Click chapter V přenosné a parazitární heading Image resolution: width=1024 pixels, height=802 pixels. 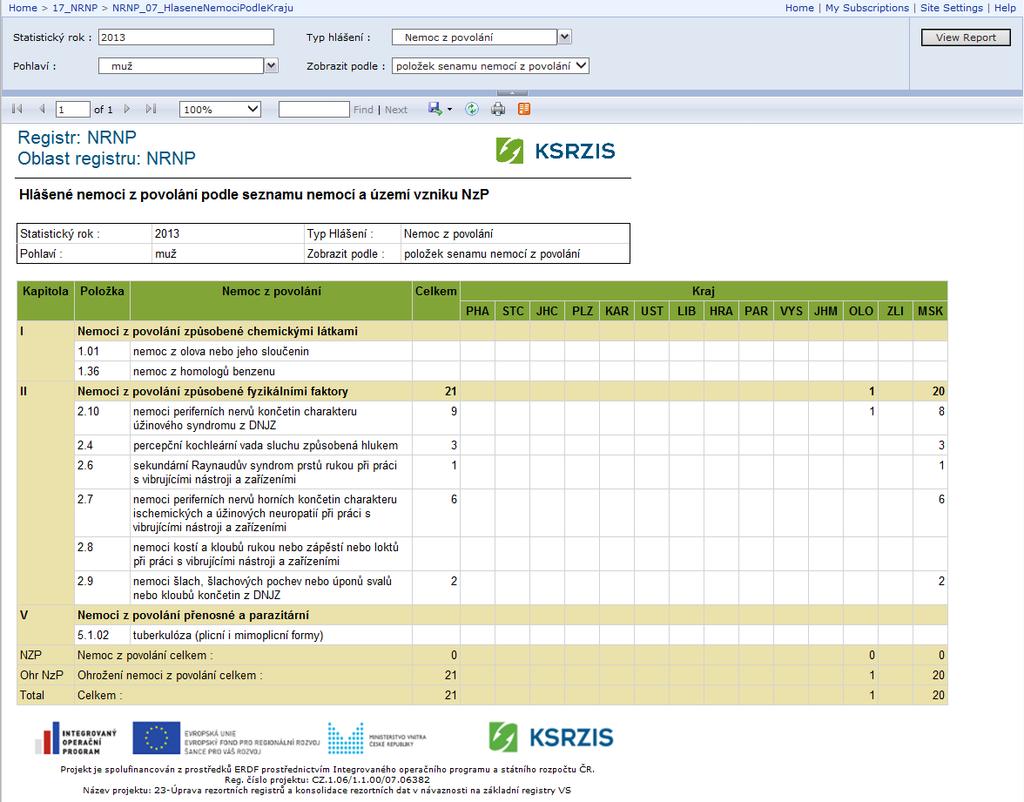(x=193, y=615)
